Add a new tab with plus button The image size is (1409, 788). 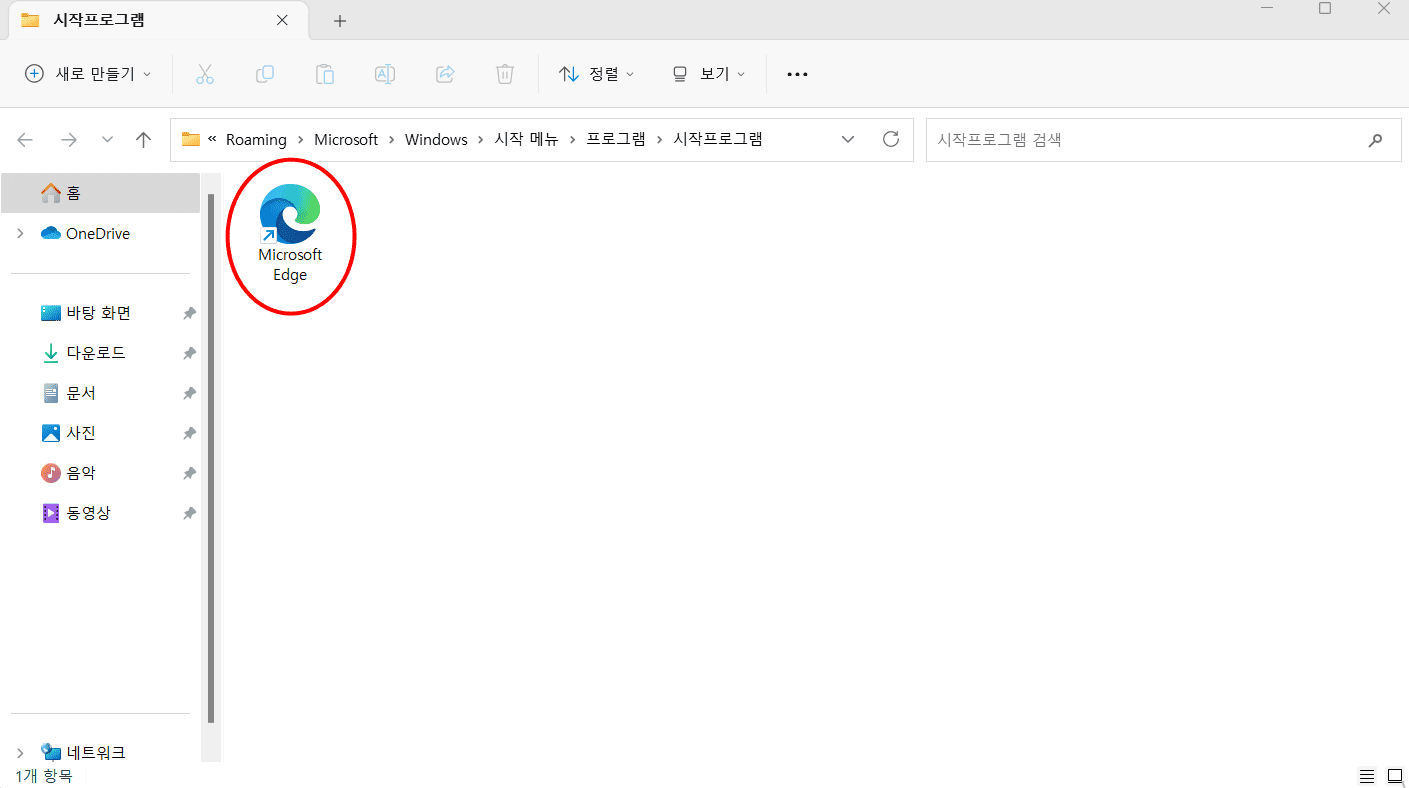340,20
